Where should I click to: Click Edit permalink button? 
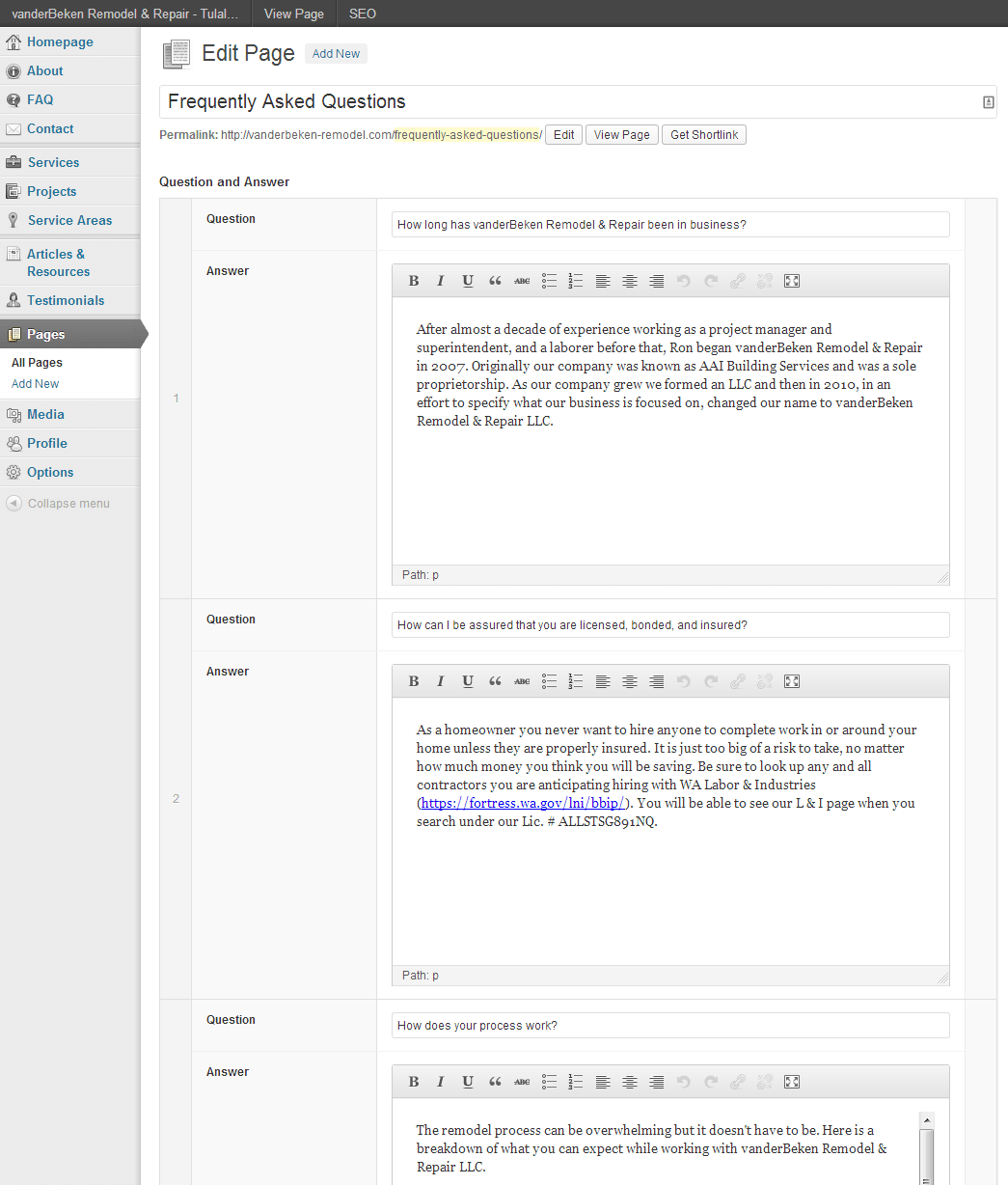tap(564, 135)
